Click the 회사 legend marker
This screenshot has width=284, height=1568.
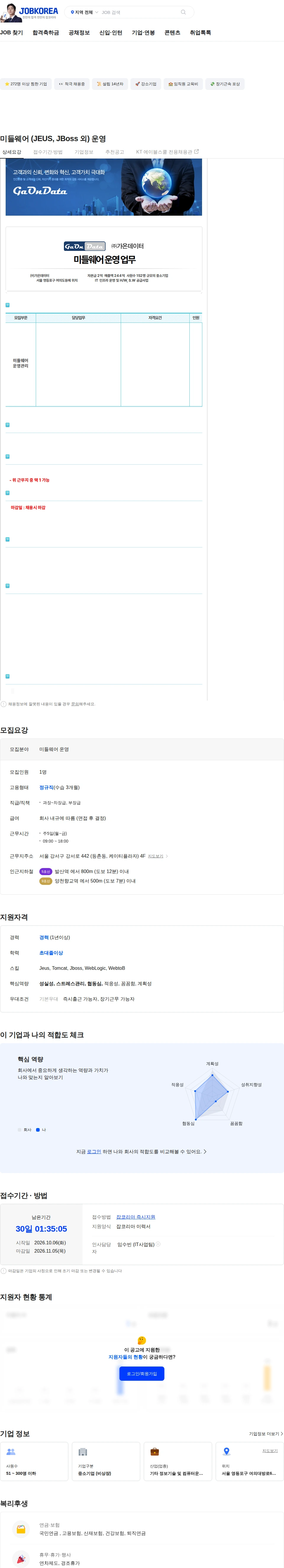pyautogui.click(x=20, y=1130)
